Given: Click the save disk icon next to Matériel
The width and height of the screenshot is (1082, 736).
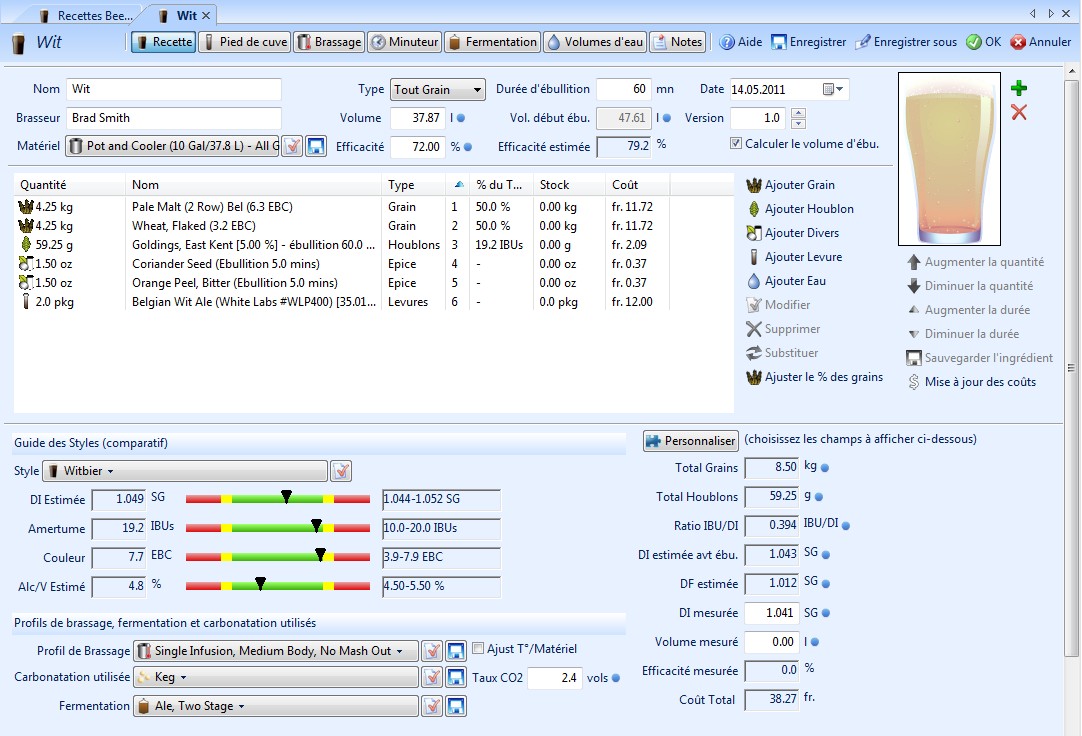Looking at the screenshot, I should (316, 147).
